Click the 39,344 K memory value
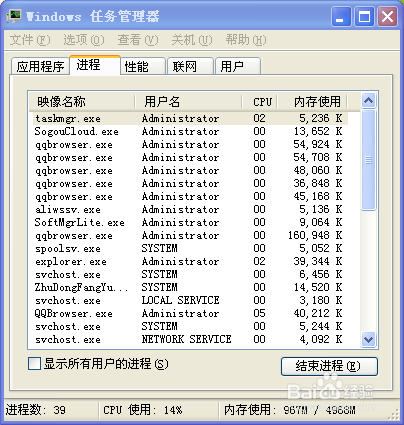404x425 pixels. 318,261
